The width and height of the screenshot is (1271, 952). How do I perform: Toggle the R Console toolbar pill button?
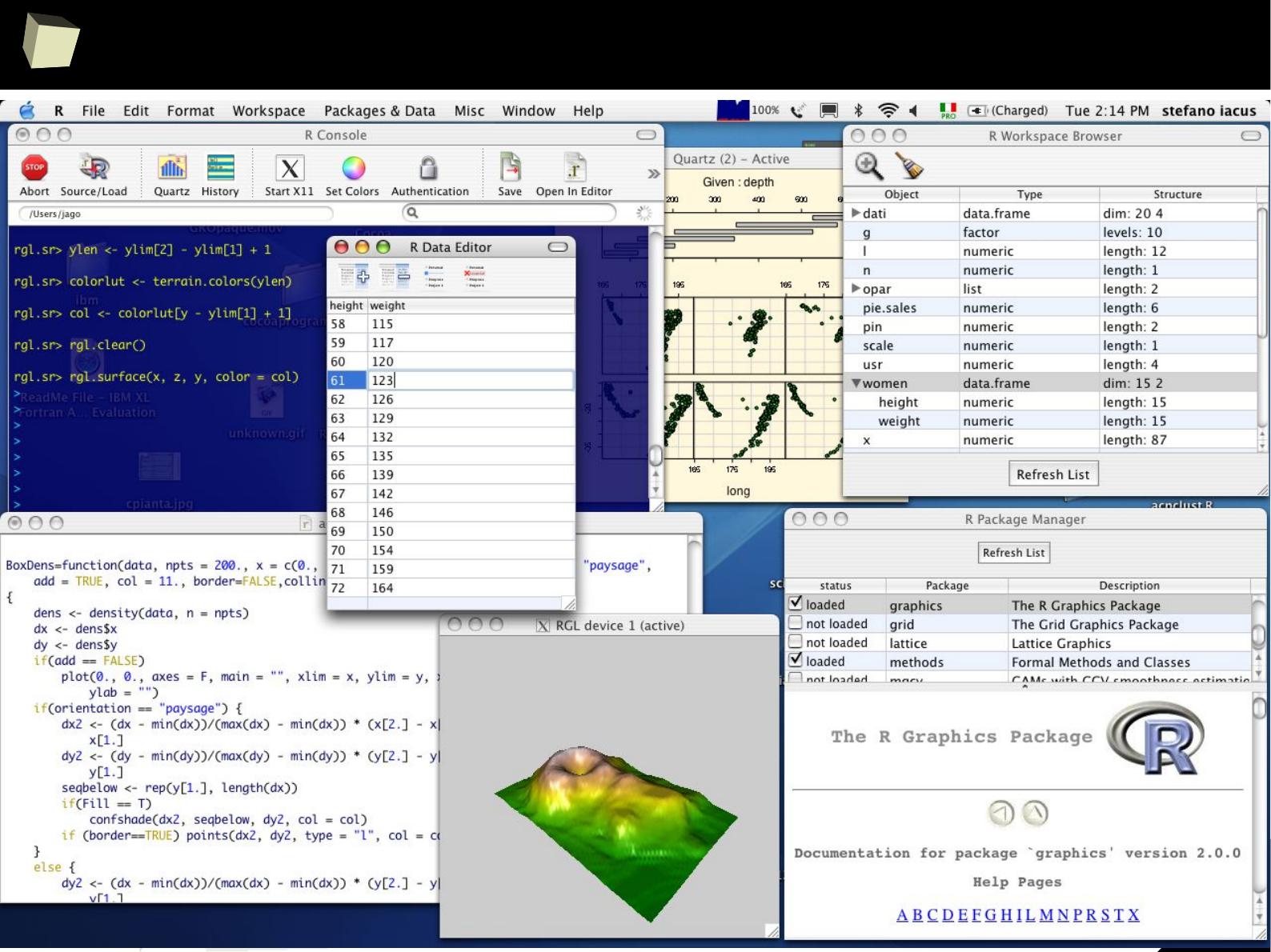point(646,135)
